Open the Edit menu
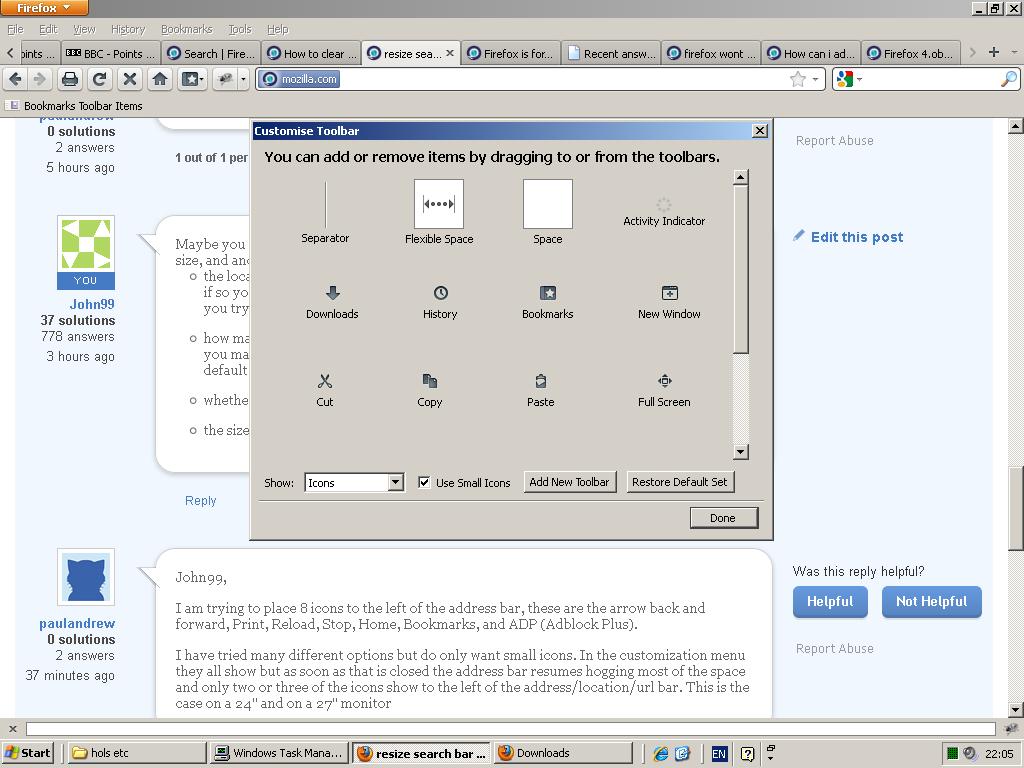1024x768 pixels. 48,29
